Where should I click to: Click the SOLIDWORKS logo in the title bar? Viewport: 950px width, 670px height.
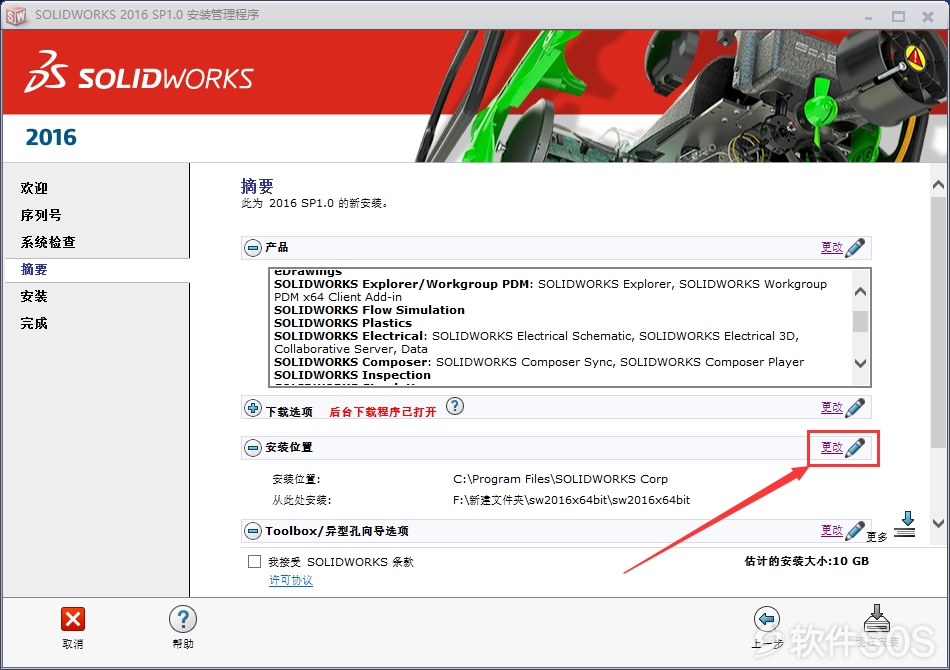click(x=16, y=15)
